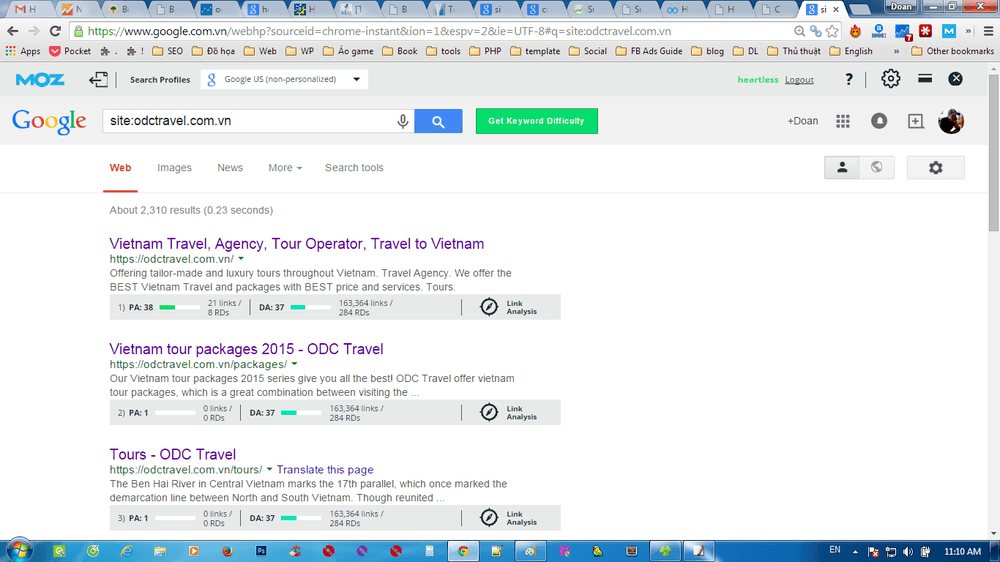The width and height of the screenshot is (1000, 562).
Task: Open Photoshop from the taskbar
Action: [261, 551]
